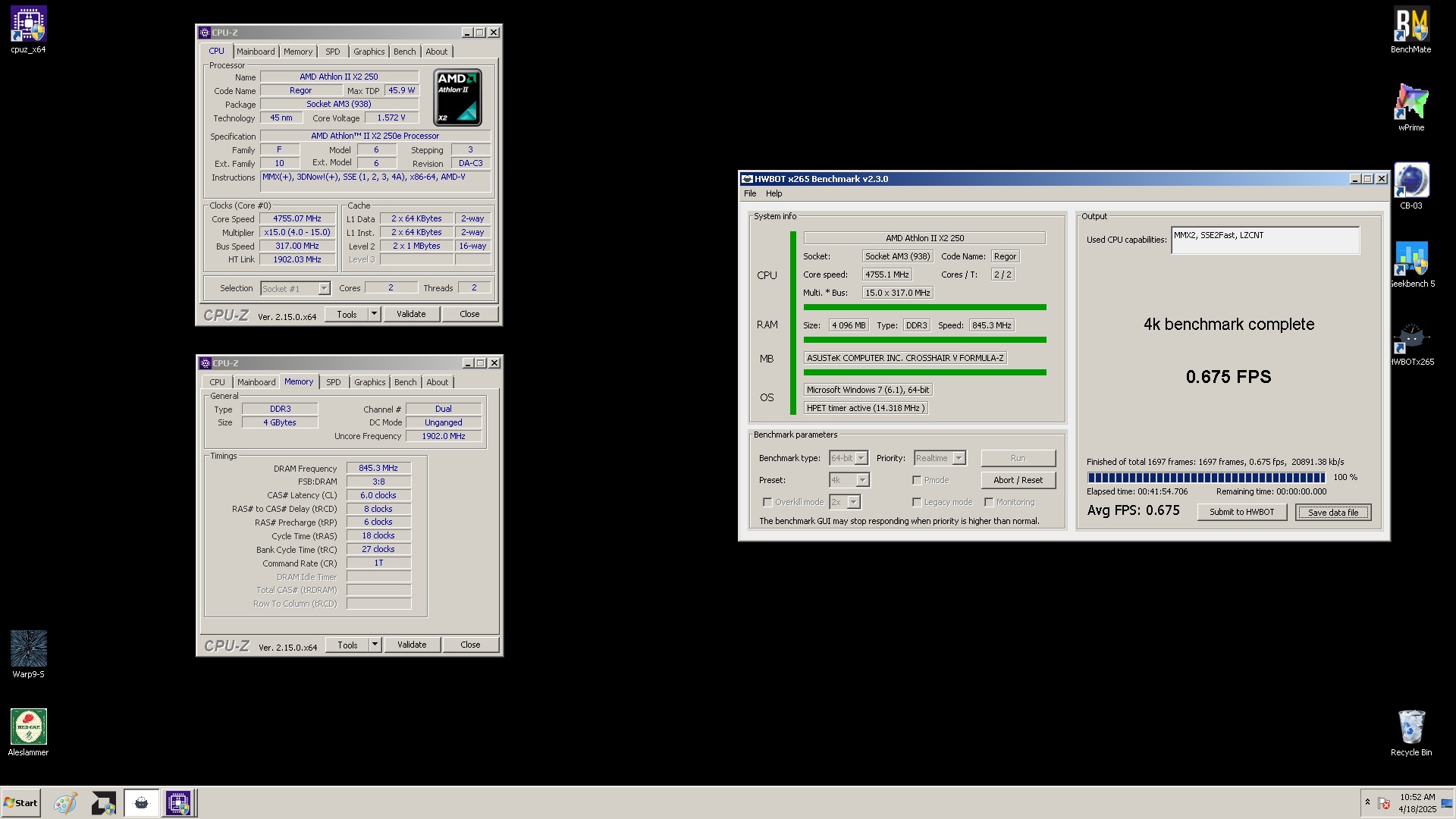Click Validate in upper CPU-Z window
Viewport: 1456px width, 819px height.
[411, 314]
